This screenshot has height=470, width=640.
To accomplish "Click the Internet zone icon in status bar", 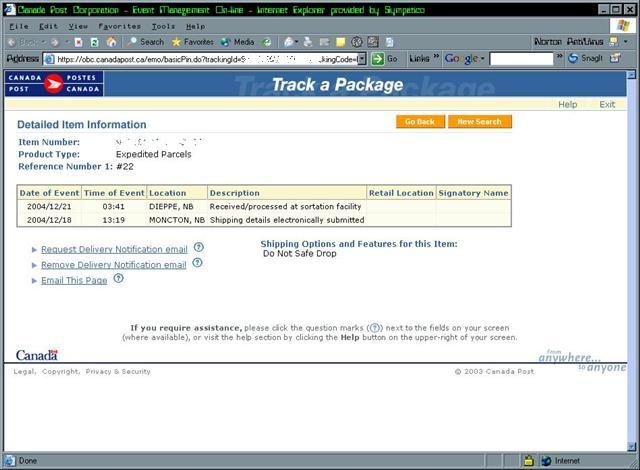I will tap(546, 461).
